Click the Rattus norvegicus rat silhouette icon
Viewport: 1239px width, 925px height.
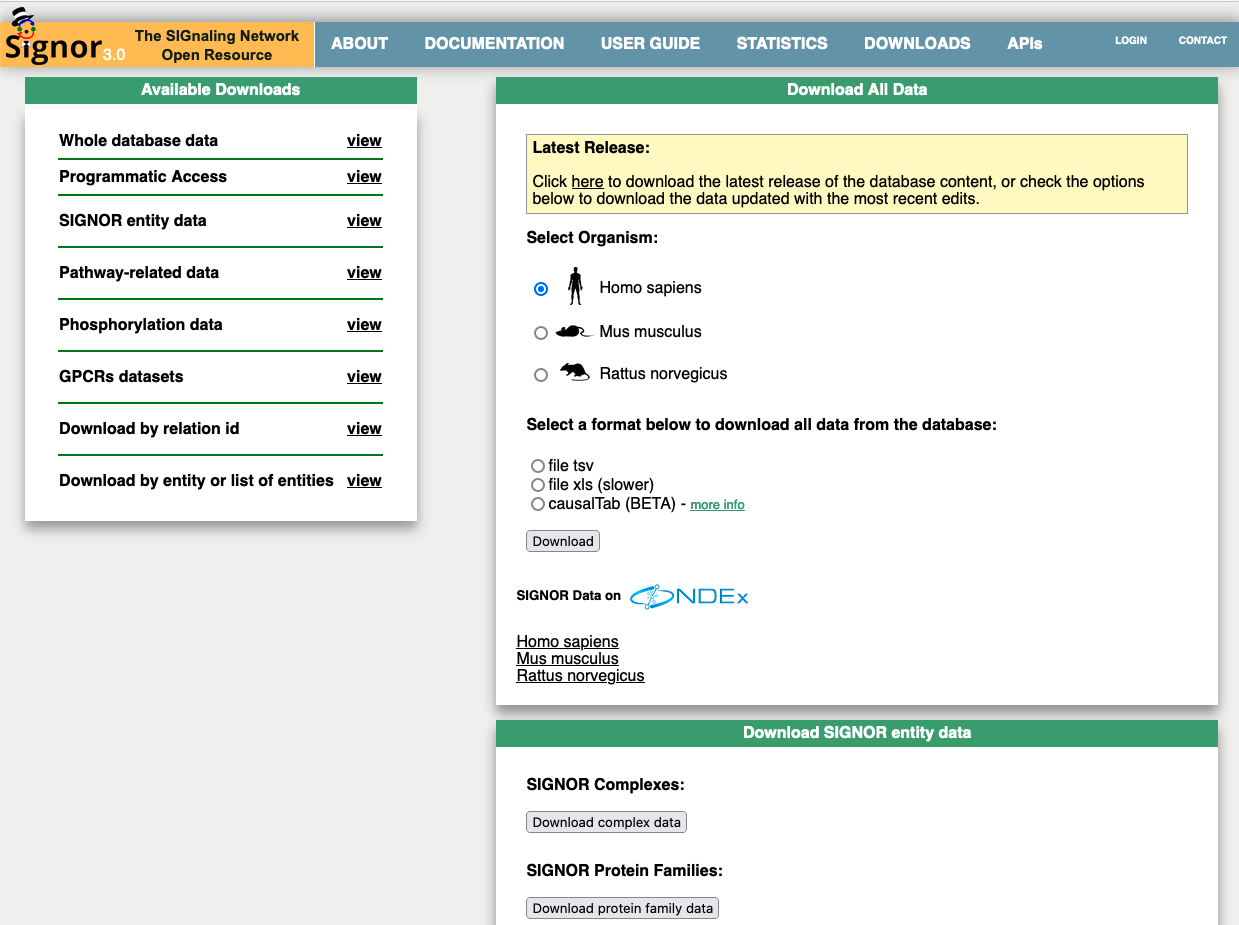point(575,372)
